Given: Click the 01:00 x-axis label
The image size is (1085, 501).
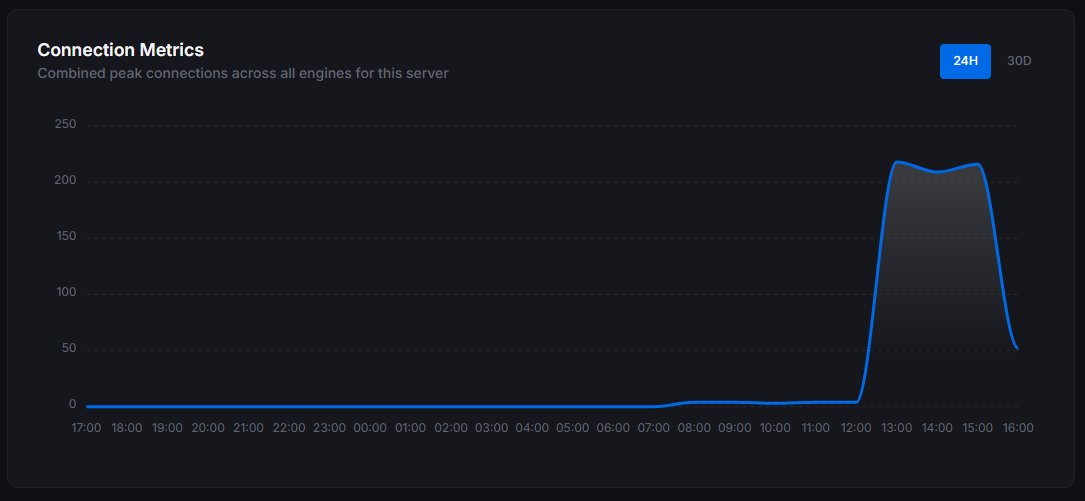Looking at the screenshot, I should [410, 428].
